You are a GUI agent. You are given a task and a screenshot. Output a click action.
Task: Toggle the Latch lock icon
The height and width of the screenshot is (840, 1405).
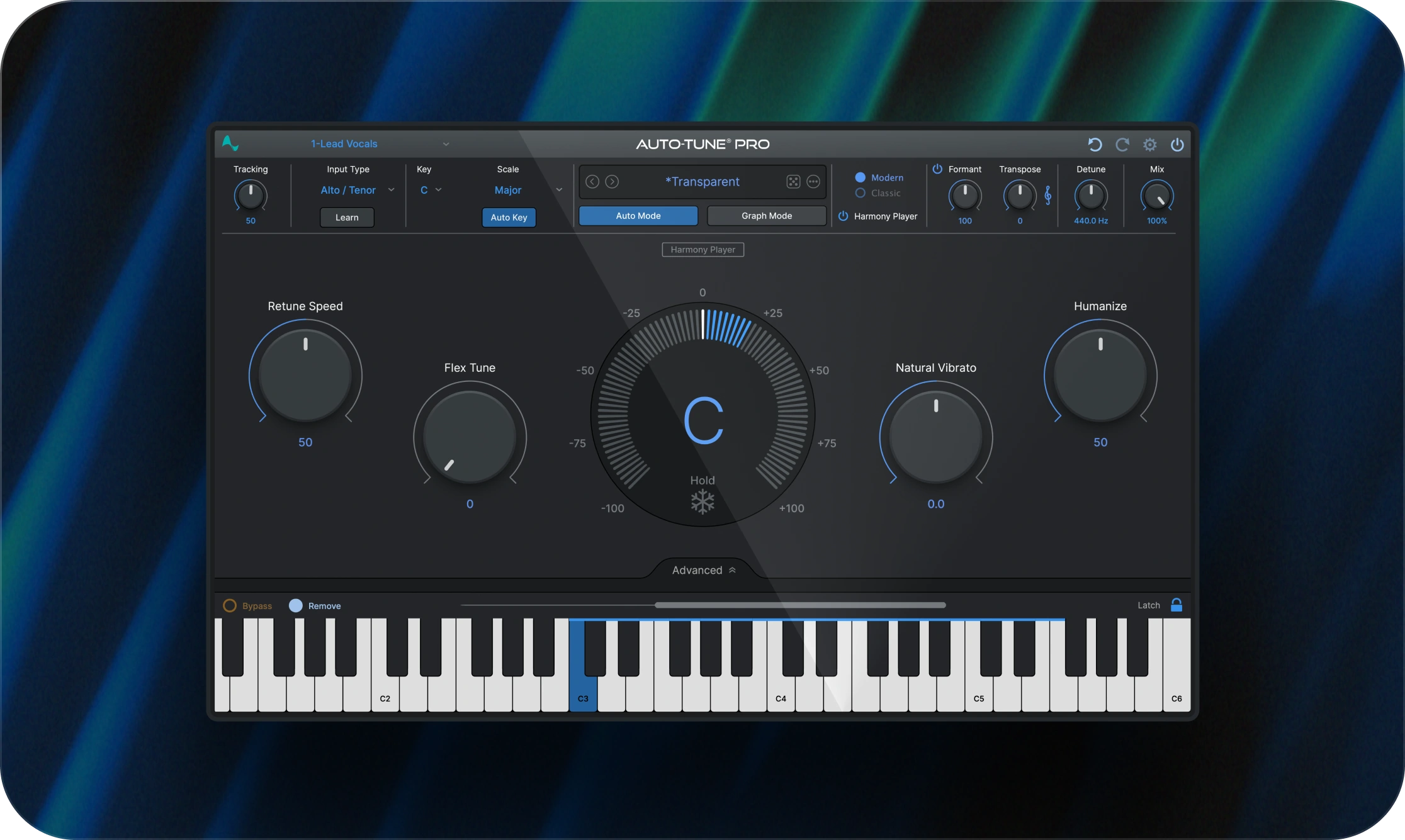1176,605
